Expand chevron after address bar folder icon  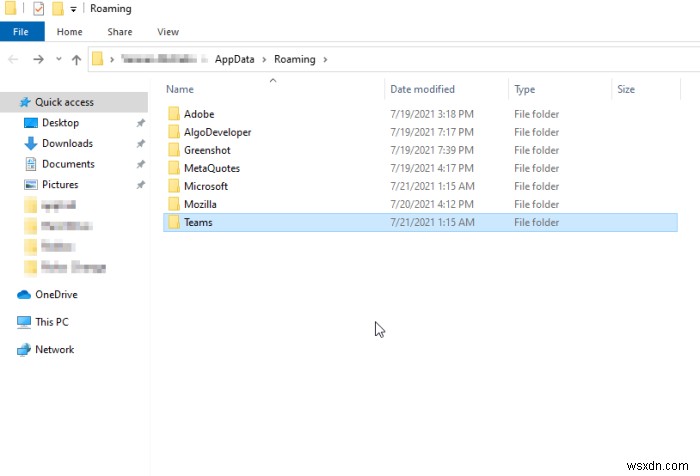[x=112, y=59]
